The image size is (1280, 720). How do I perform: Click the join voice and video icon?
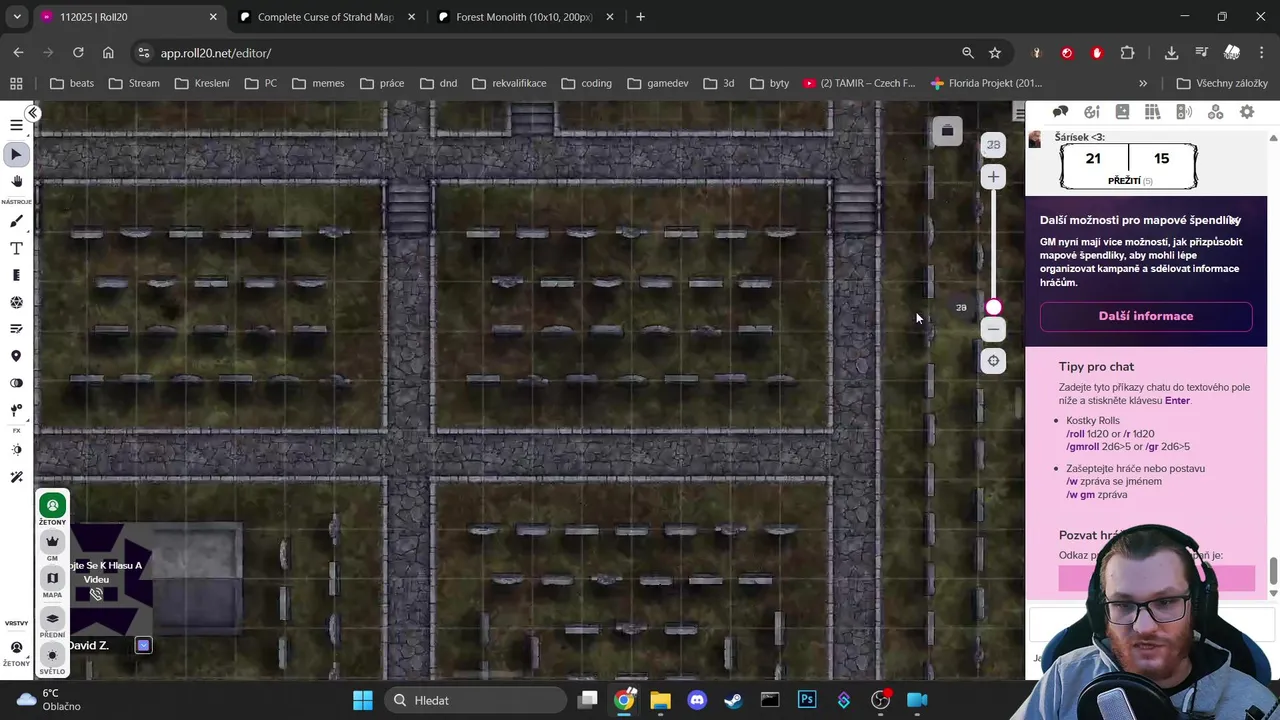click(96, 594)
